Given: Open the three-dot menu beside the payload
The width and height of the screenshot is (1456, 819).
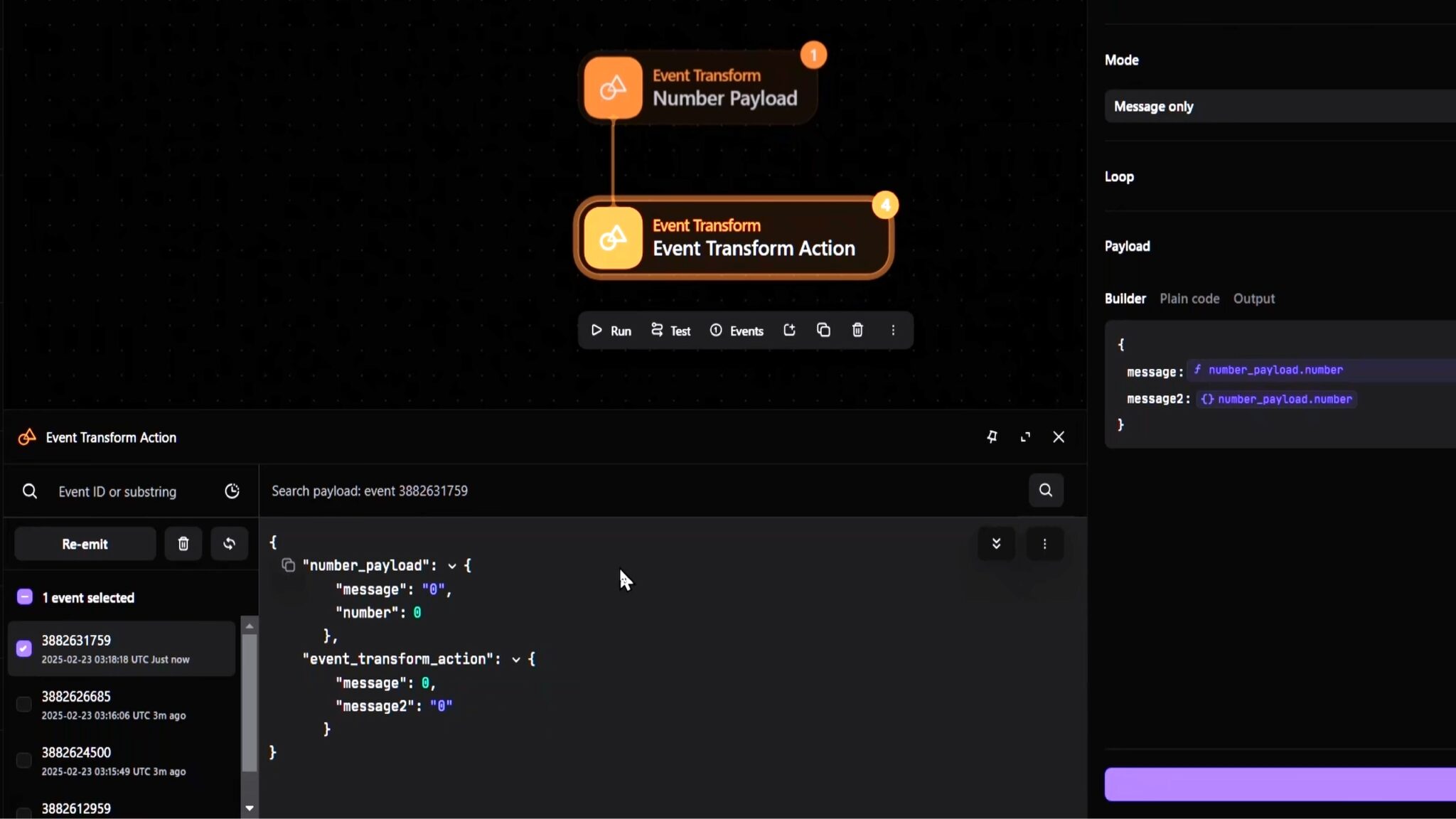Looking at the screenshot, I should [1044, 544].
